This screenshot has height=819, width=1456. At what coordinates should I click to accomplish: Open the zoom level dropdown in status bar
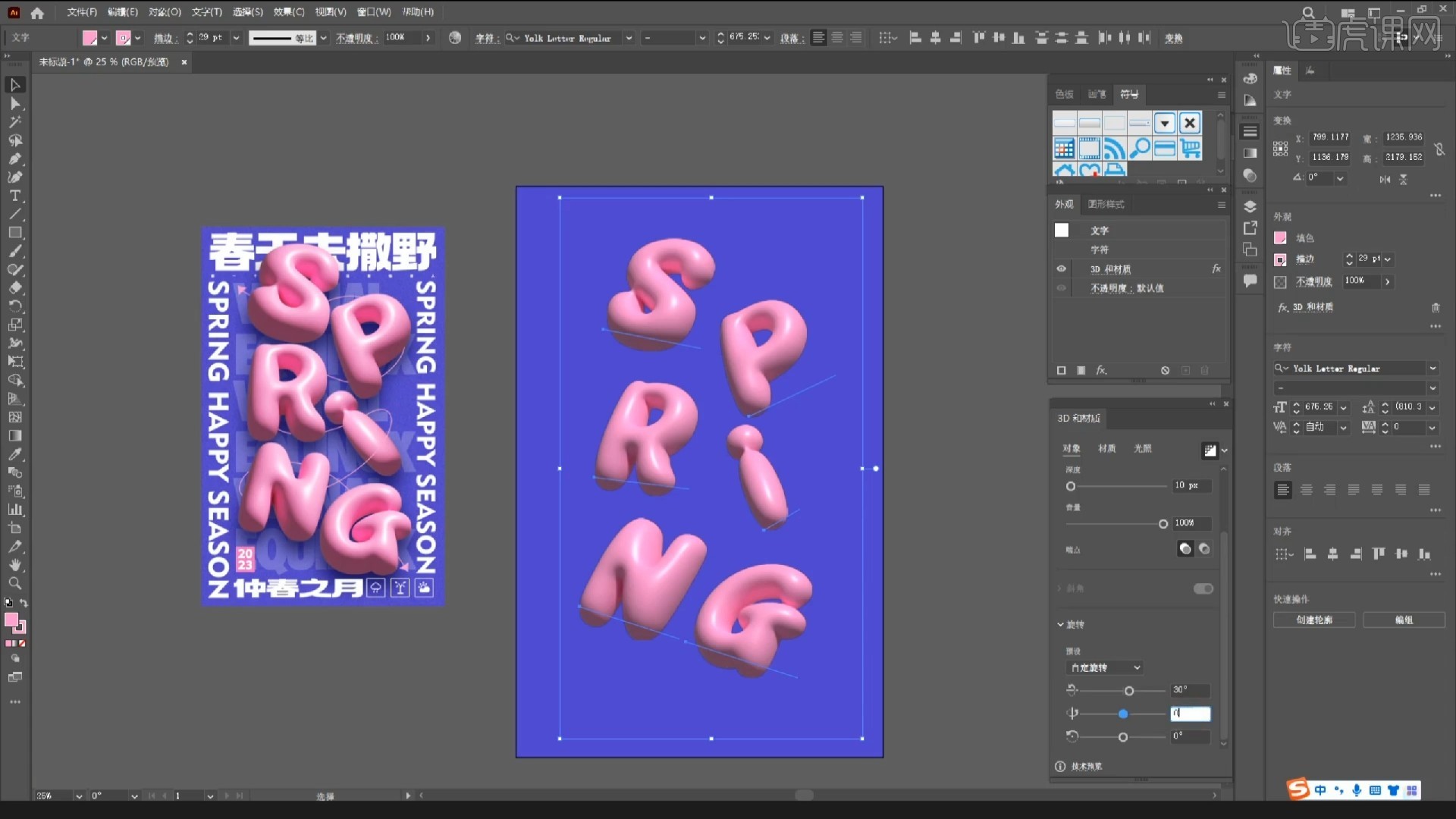(79, 796)
